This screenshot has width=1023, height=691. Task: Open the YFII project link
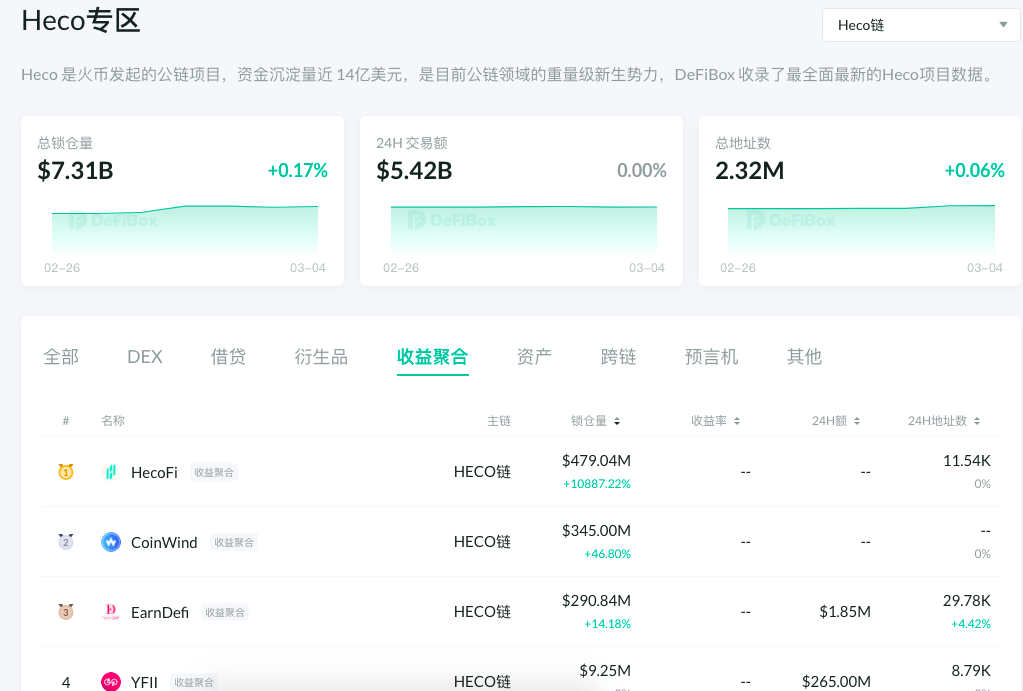pos(144,682)
